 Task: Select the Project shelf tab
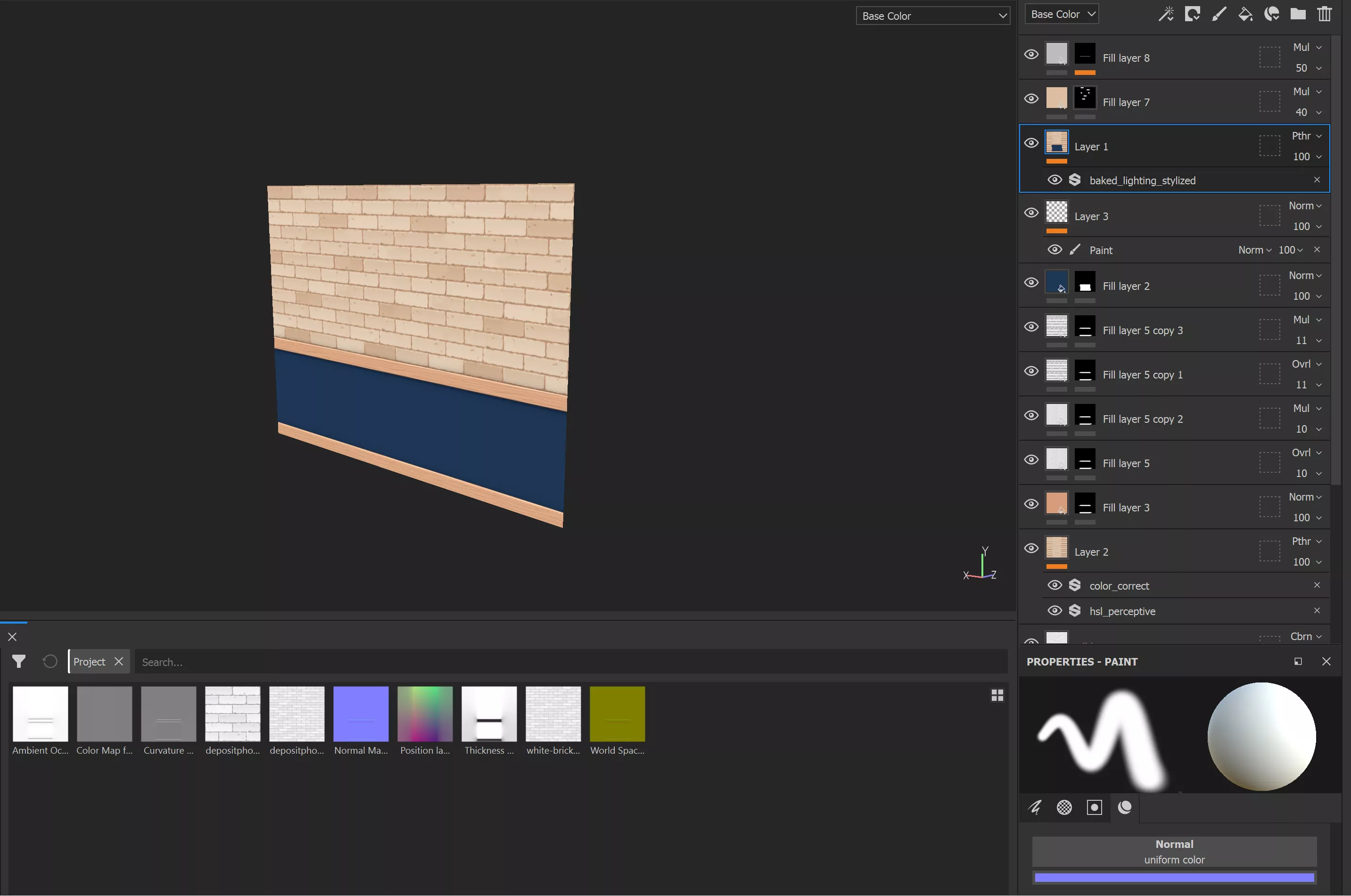pos(89,661)
